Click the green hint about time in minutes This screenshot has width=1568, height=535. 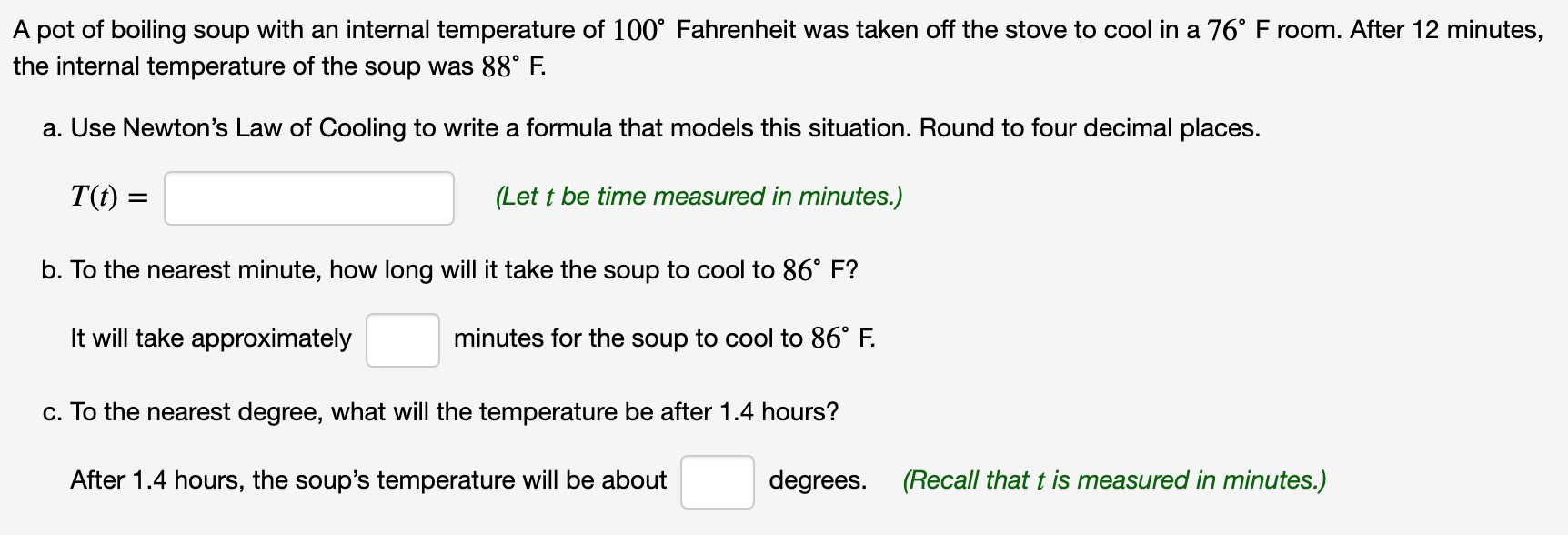[x=698, y=197]
